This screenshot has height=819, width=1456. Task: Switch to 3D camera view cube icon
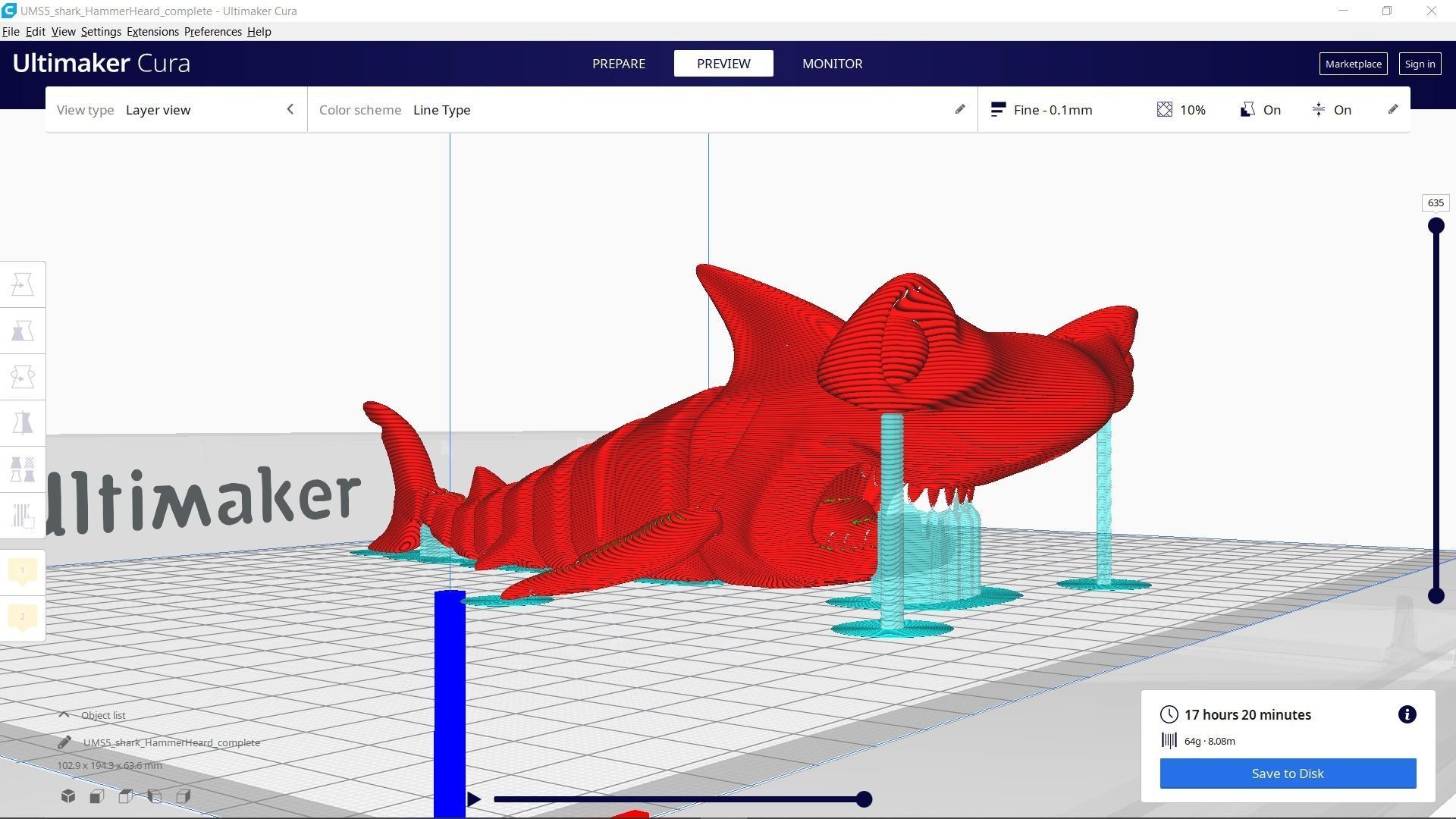click(68, 796)
